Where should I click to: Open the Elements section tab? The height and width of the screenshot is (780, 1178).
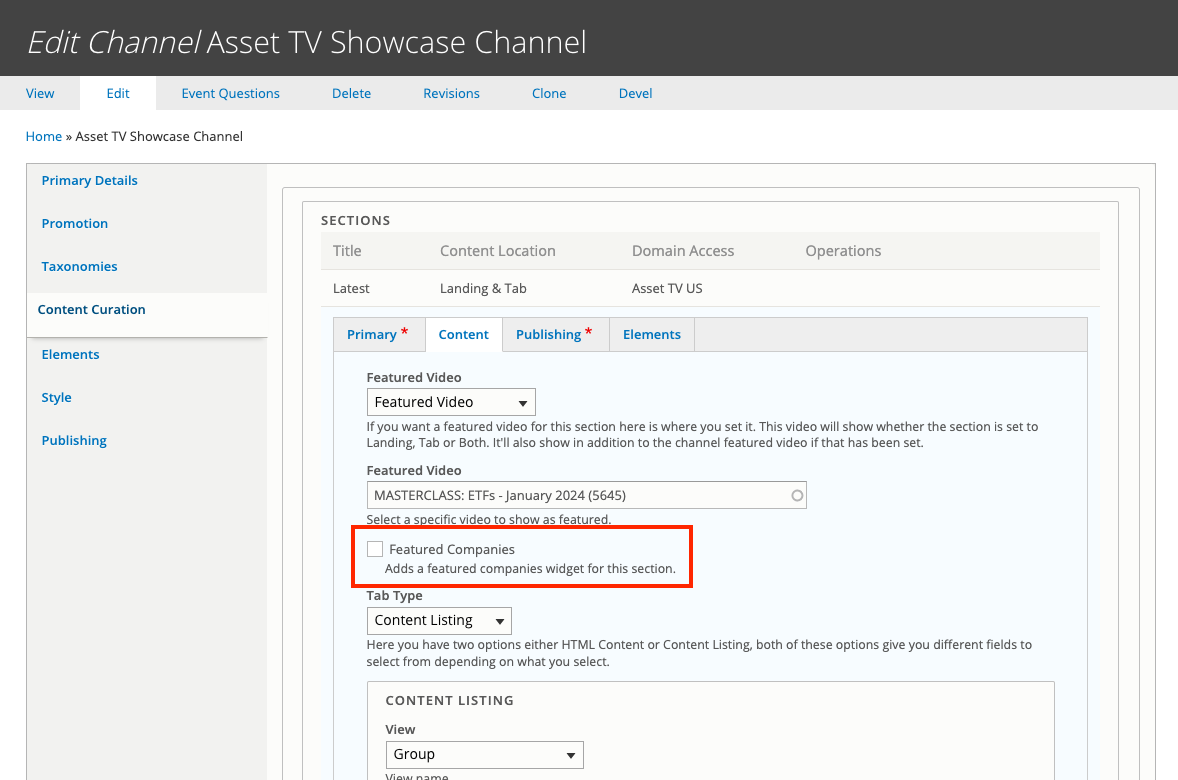pos(651,334)
